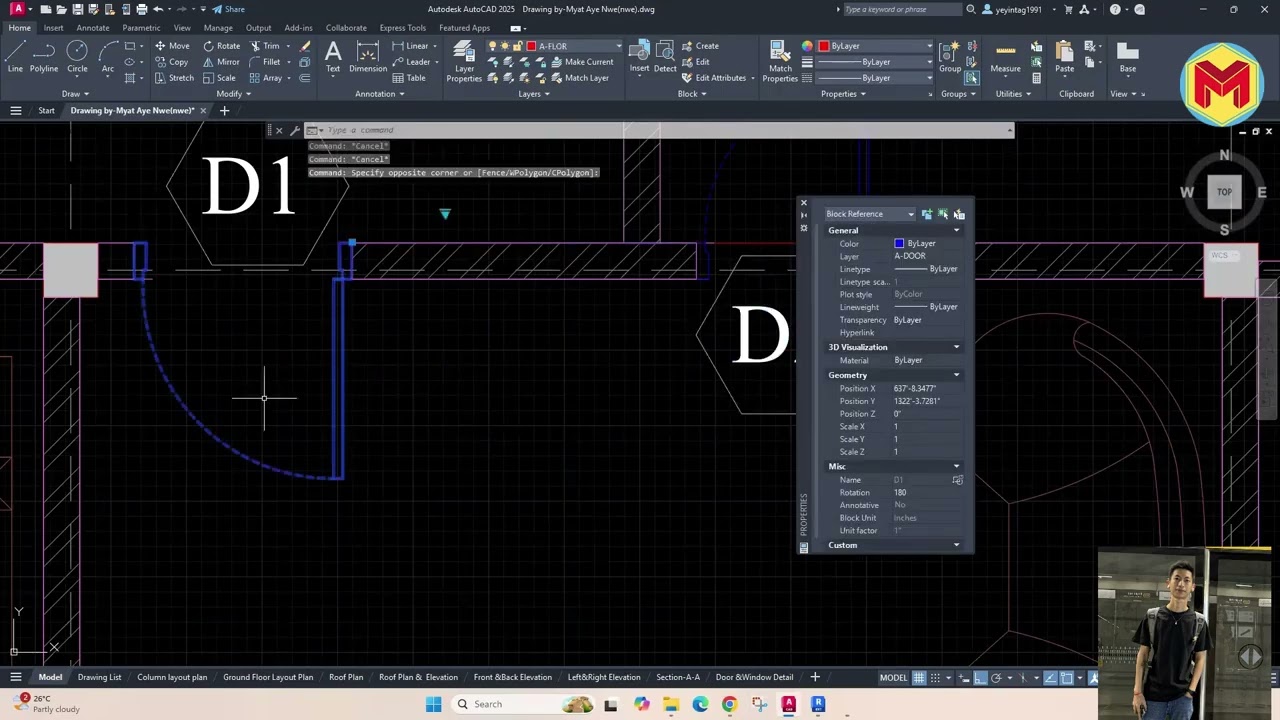Switch to Door &Window Detail layout tab

coord(754,677)
